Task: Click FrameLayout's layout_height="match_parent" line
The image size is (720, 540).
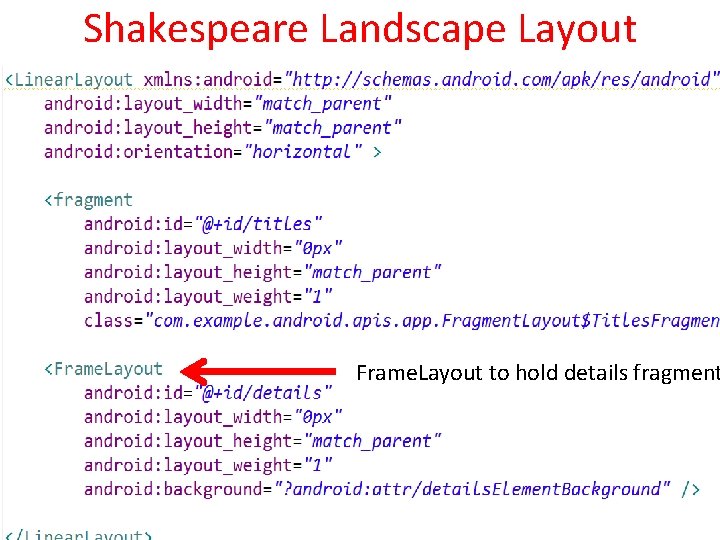Action: 263,441
